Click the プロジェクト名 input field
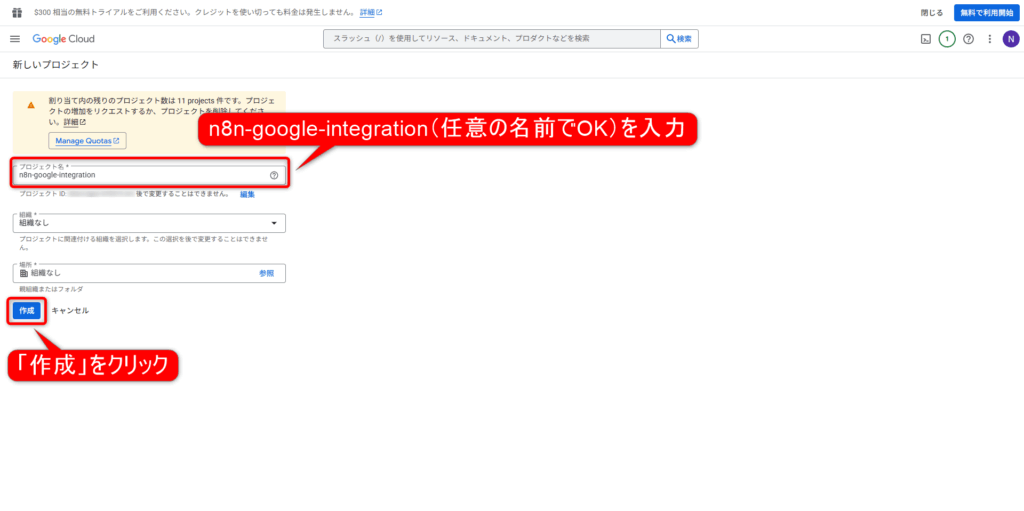This screenshot has height=511, width=1024. coord(140,175)
